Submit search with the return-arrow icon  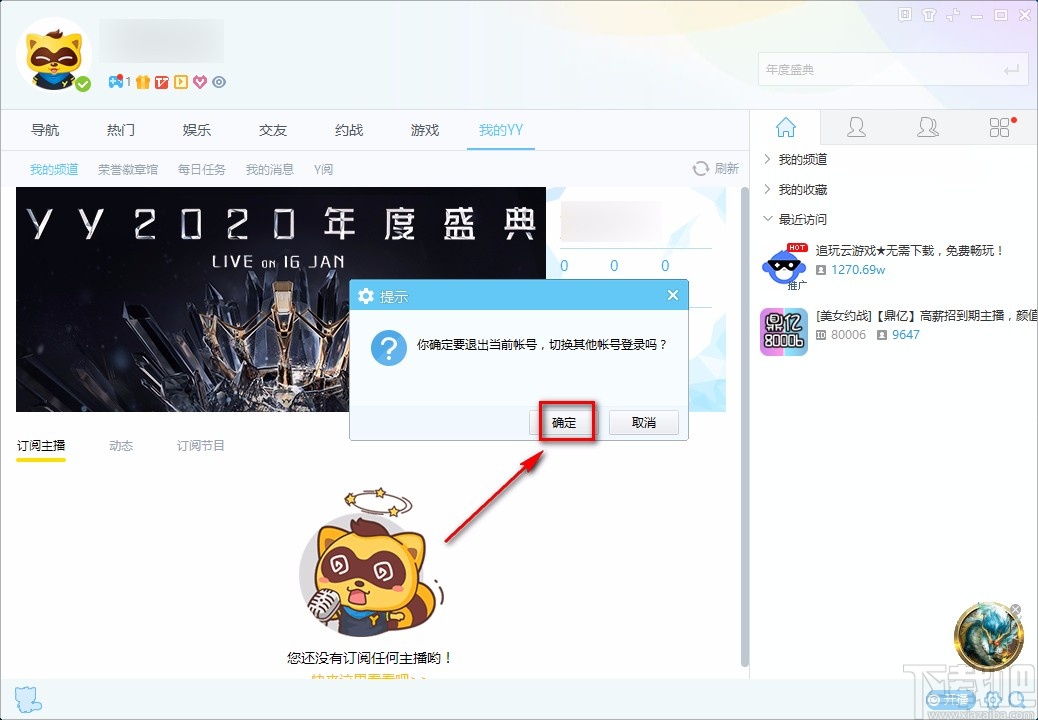[1011, 69]
